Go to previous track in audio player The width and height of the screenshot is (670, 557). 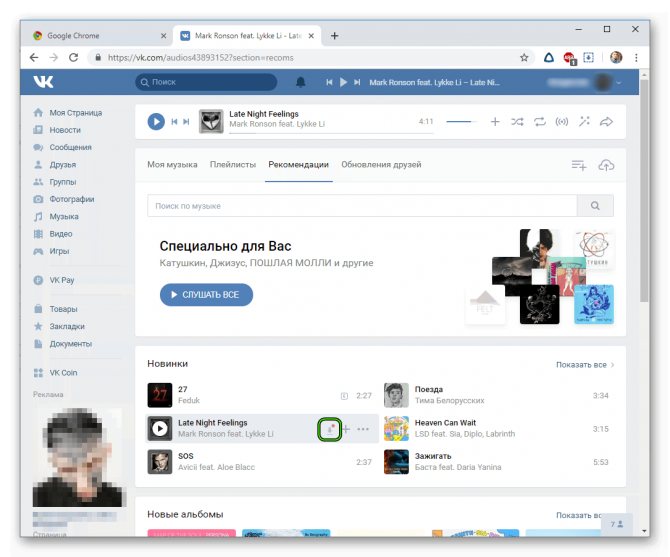click(x=174, y=122)
